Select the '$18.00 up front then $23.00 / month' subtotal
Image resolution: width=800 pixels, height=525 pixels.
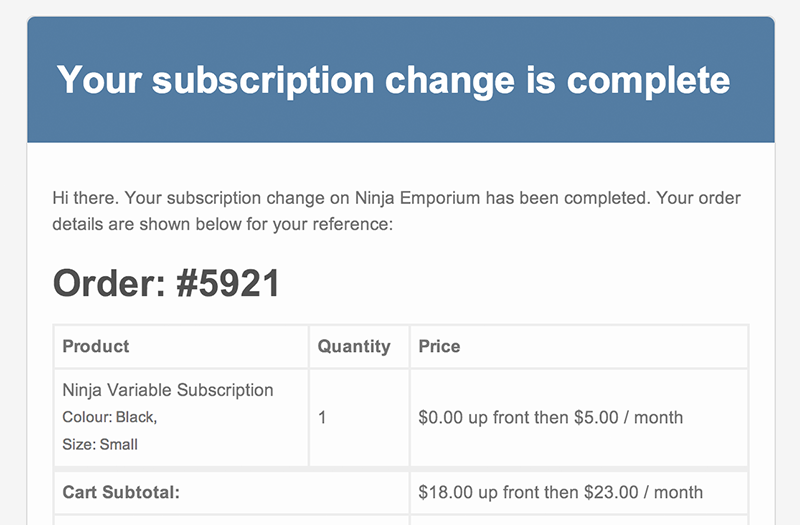pos(561,492)
